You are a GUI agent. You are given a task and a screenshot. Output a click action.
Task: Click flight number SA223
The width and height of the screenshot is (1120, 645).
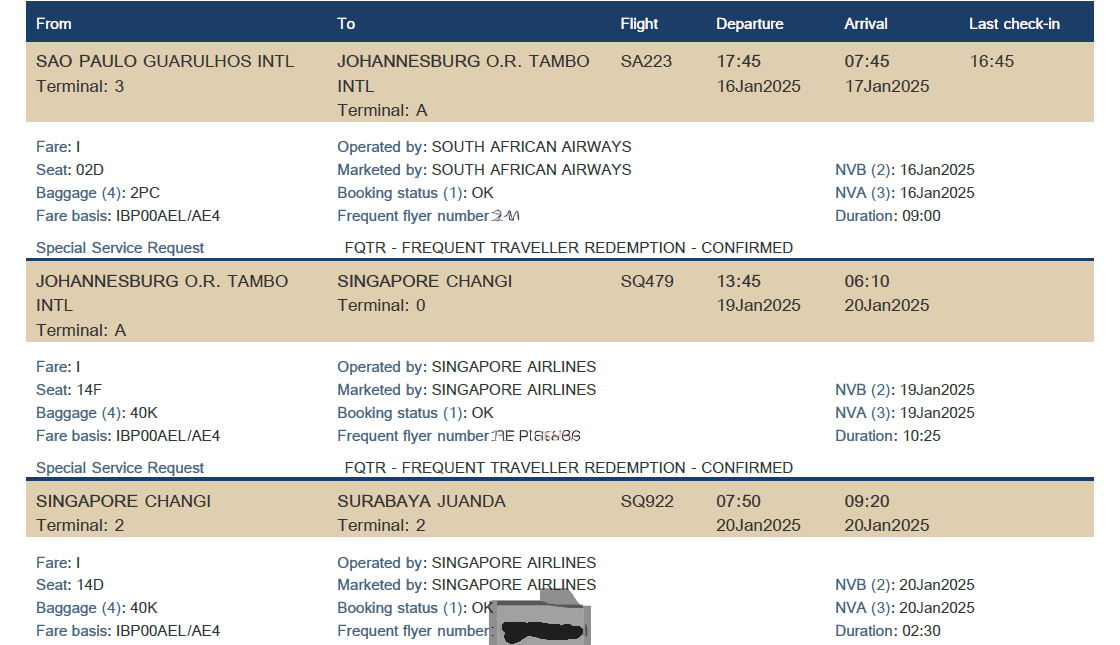click(646, 62)
